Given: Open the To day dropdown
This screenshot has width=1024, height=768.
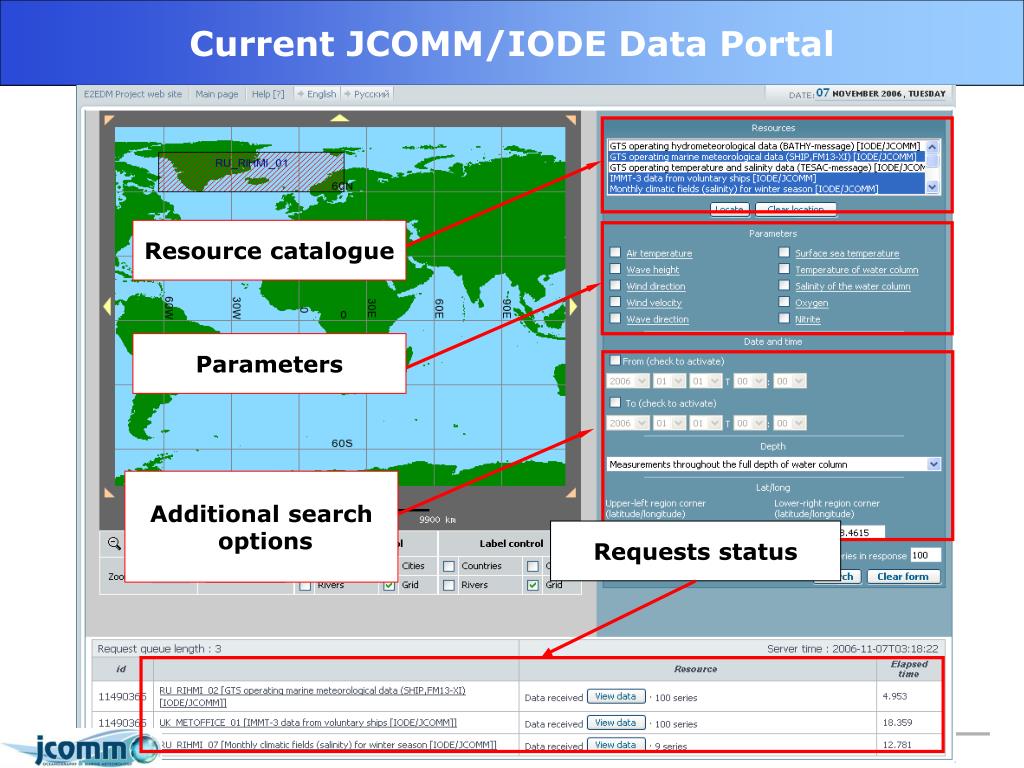Looking at the screenshot, I should tap(706, 423).
